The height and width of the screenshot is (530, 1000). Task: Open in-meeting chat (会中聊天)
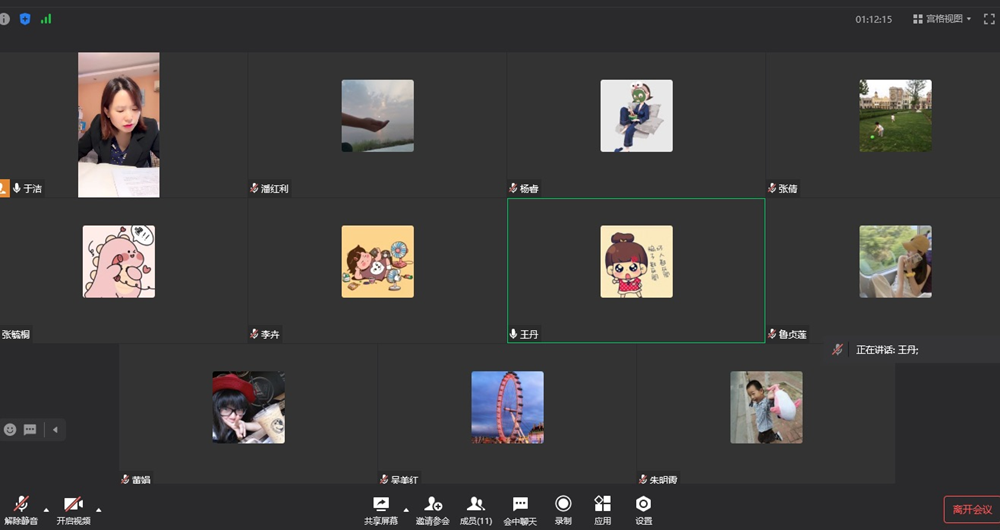pyautogui.click(x=520, y=509)
